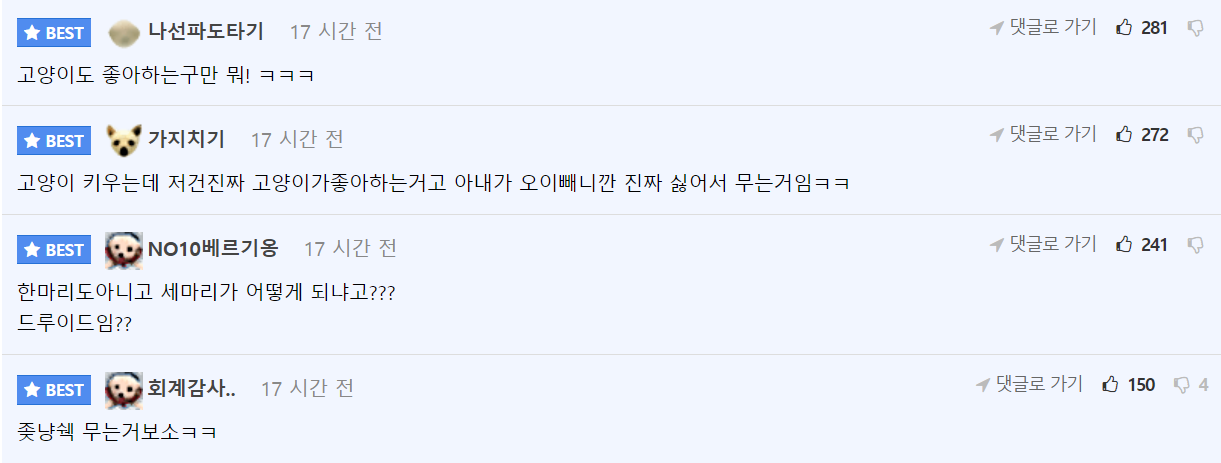Click thumbs-down icon on 나선파도타기's comment
The image size is (1221, 463).
click(x=1195, y=28)
